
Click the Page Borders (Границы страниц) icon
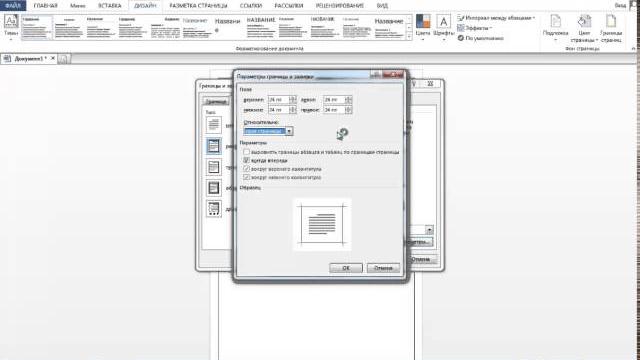[x=611, y=21]
